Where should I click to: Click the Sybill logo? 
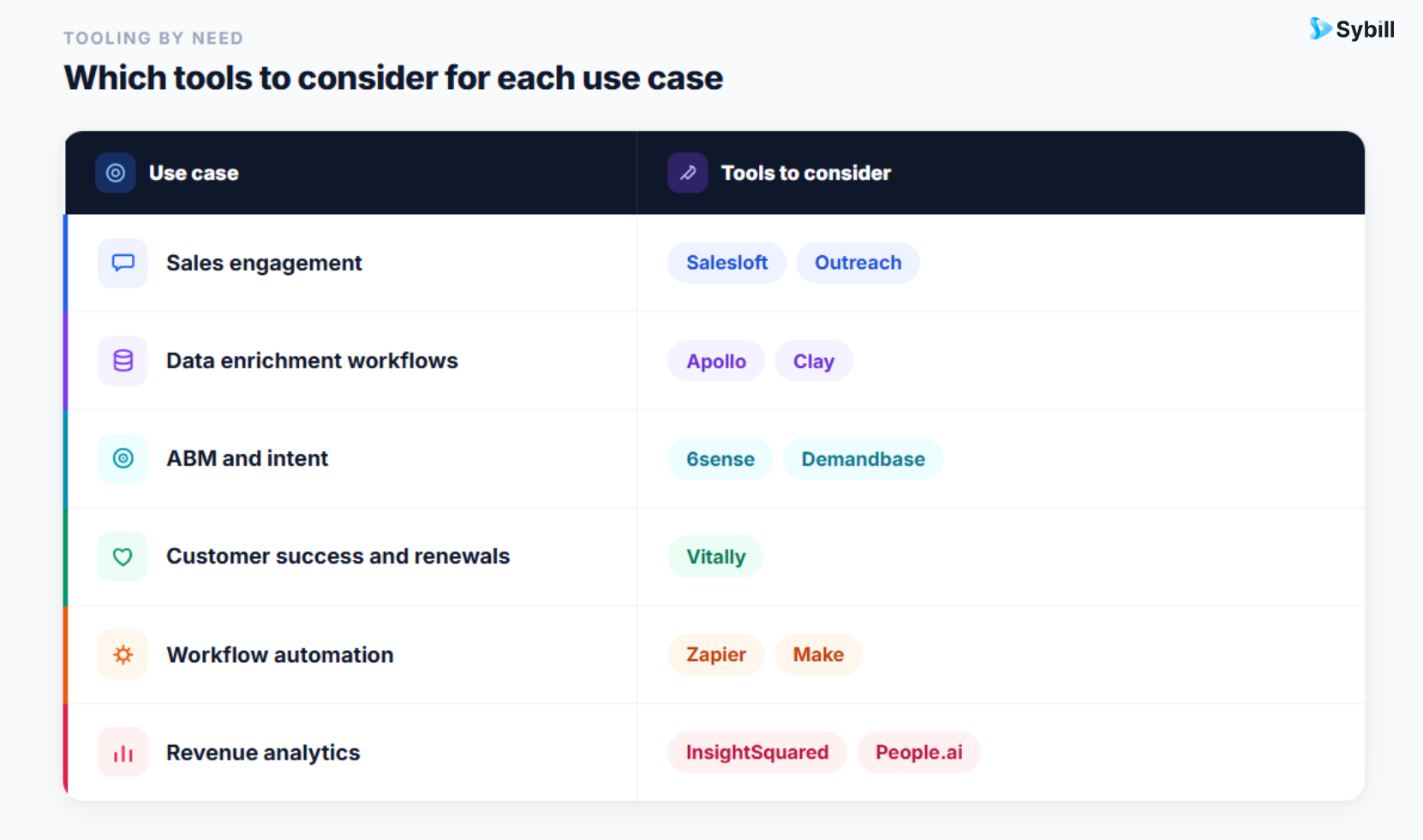click(1351, 29)
